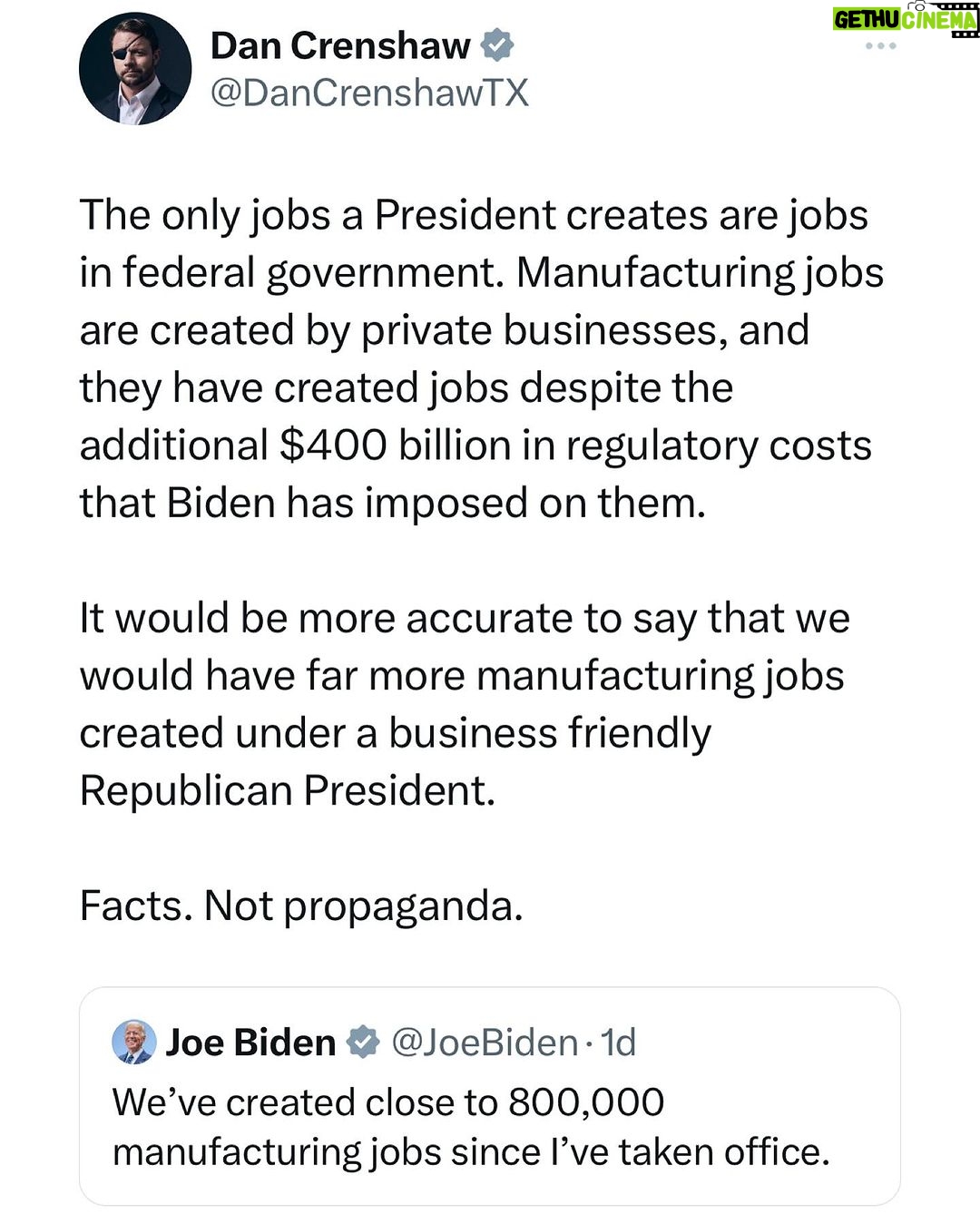The width and height of the screenshot is (980, 1224).
Task: Click the 'Facts. Not propaganda.' line
Action: coord(301,906)
